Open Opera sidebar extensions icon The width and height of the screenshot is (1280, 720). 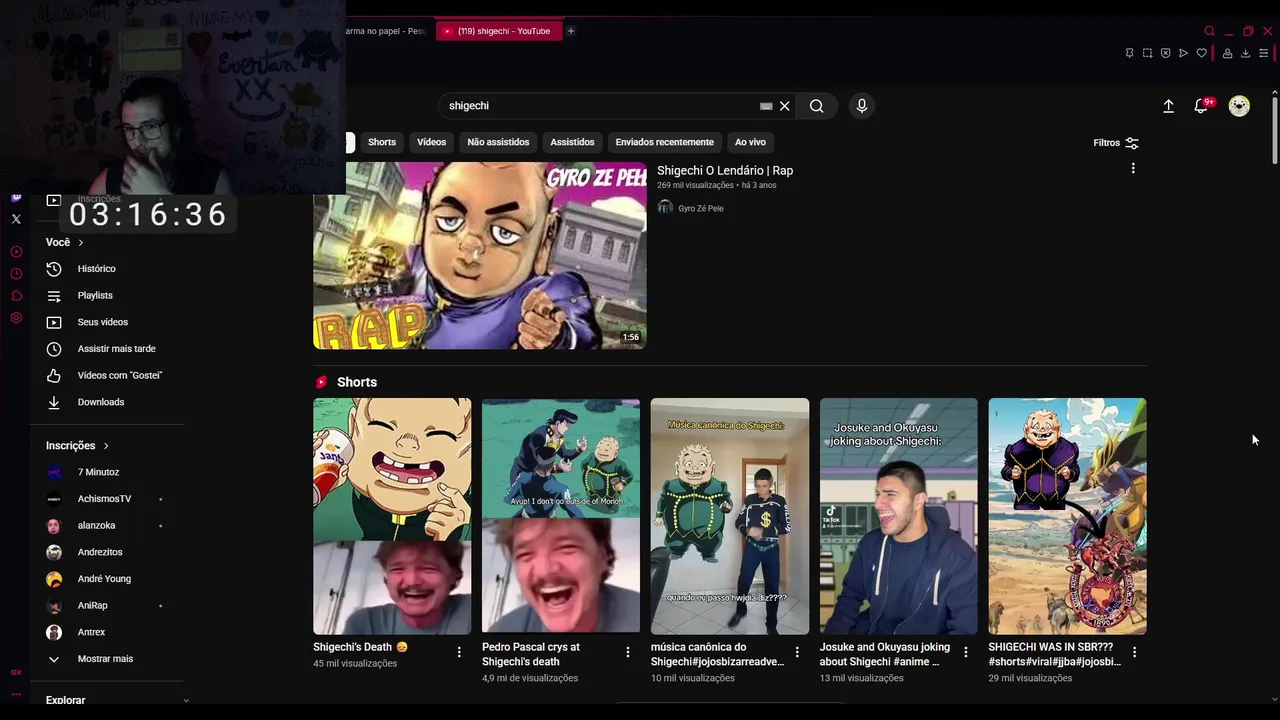point(16,296)
